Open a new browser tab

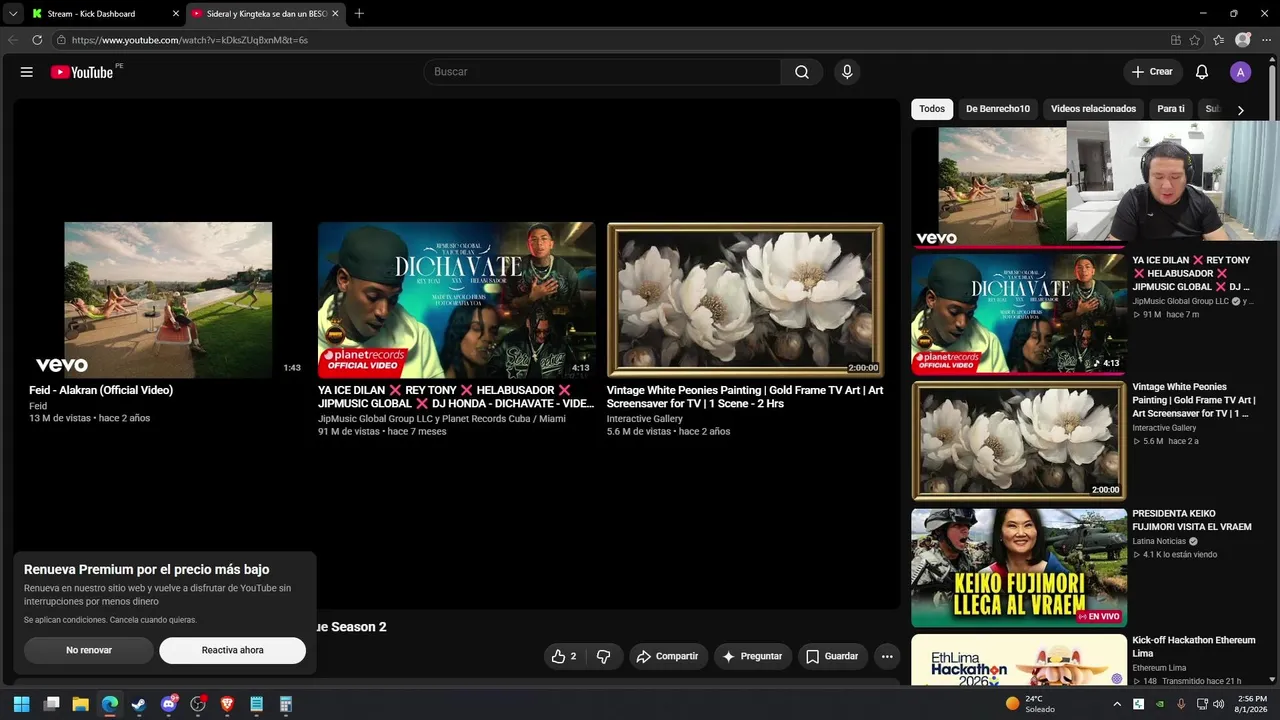click(x=359, y=14)
